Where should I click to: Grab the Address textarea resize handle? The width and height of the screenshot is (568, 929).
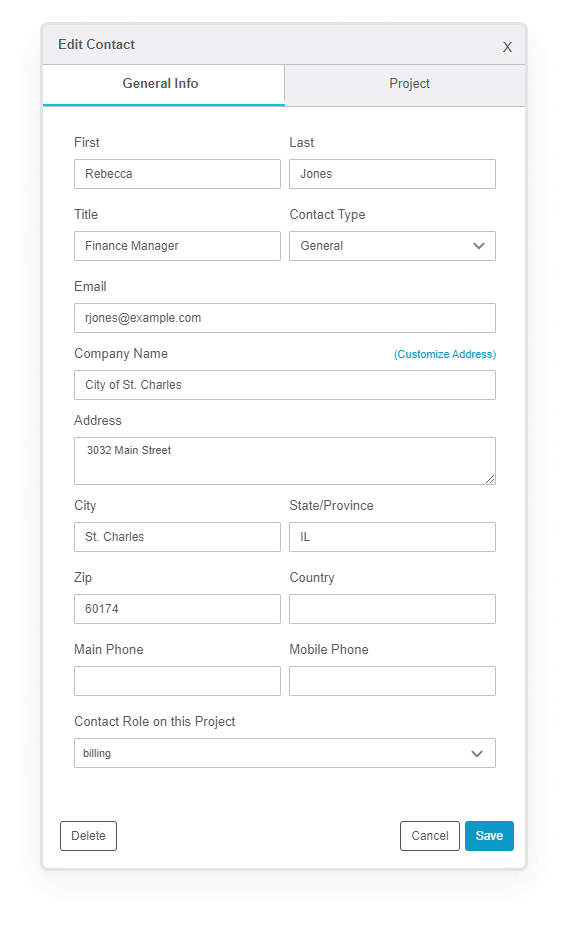[490, 479]
